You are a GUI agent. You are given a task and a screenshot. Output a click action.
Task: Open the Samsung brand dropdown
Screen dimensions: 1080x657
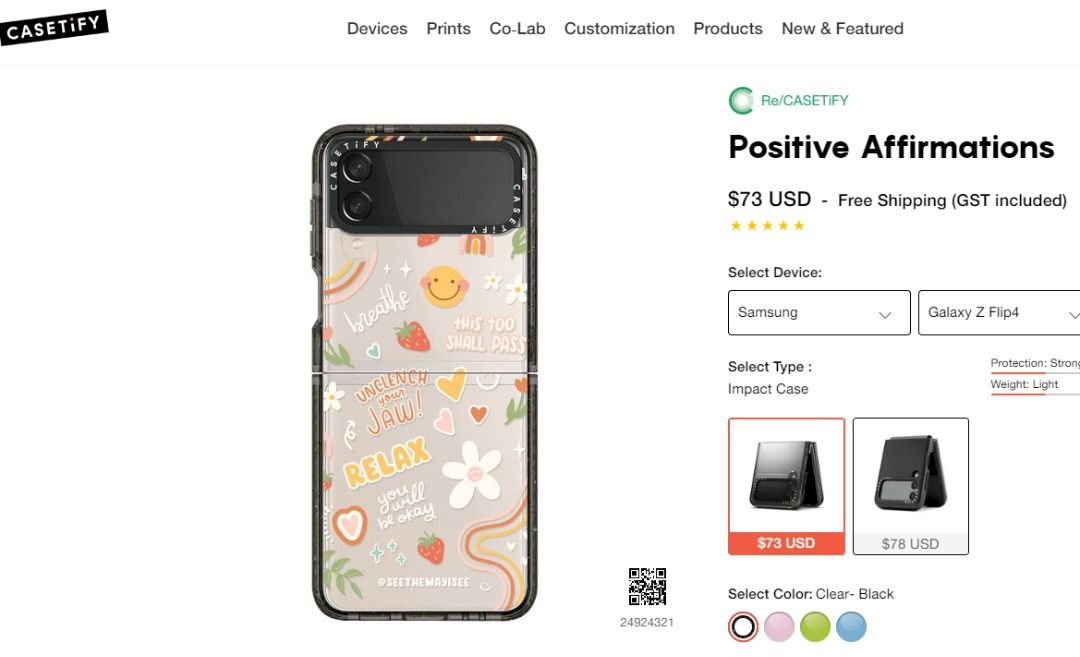pyautogui.click(x=818, y=313)
